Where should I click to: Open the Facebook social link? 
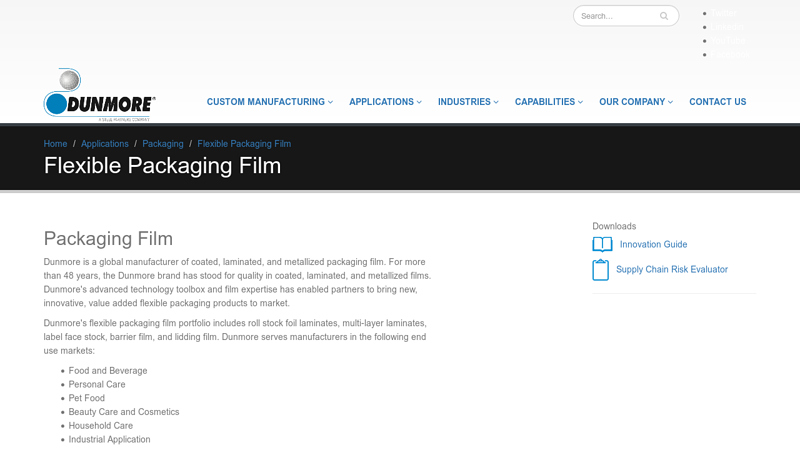click(x=730, y=55)
